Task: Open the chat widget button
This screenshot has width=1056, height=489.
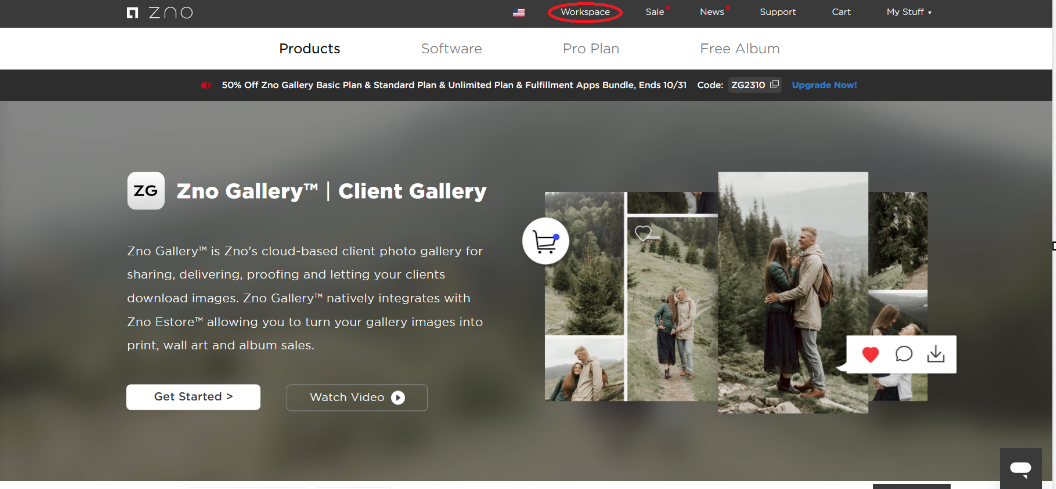Action: click(x=1021, y=467)
